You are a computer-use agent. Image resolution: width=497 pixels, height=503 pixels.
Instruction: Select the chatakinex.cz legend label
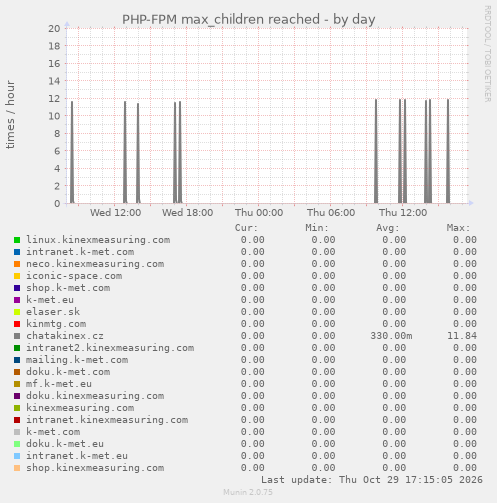pyautogui.click(x=65, y=336)
